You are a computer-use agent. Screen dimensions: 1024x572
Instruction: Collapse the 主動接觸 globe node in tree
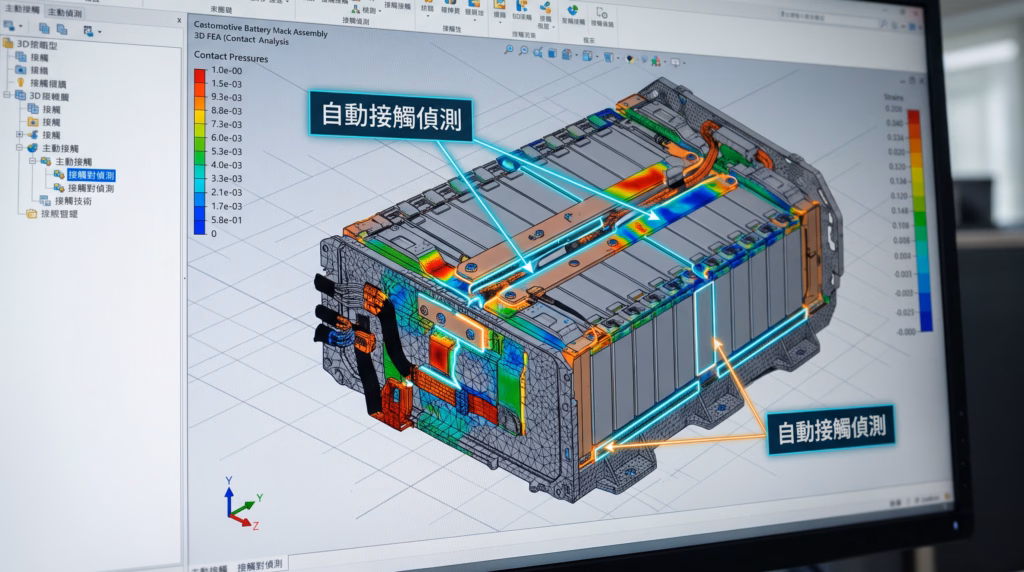(x=20, y=148)
